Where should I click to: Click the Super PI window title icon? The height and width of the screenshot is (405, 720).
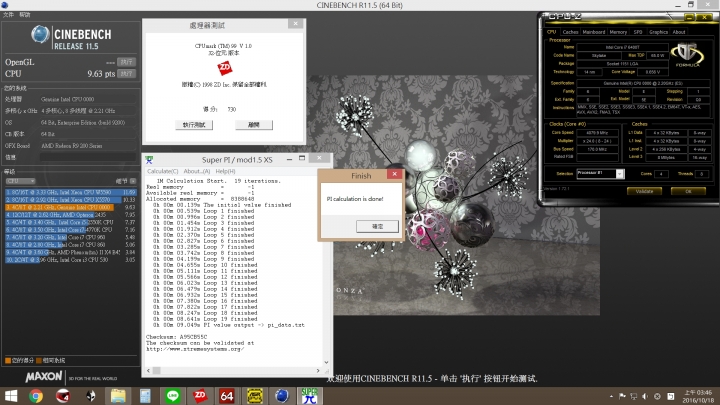point(149,159)
